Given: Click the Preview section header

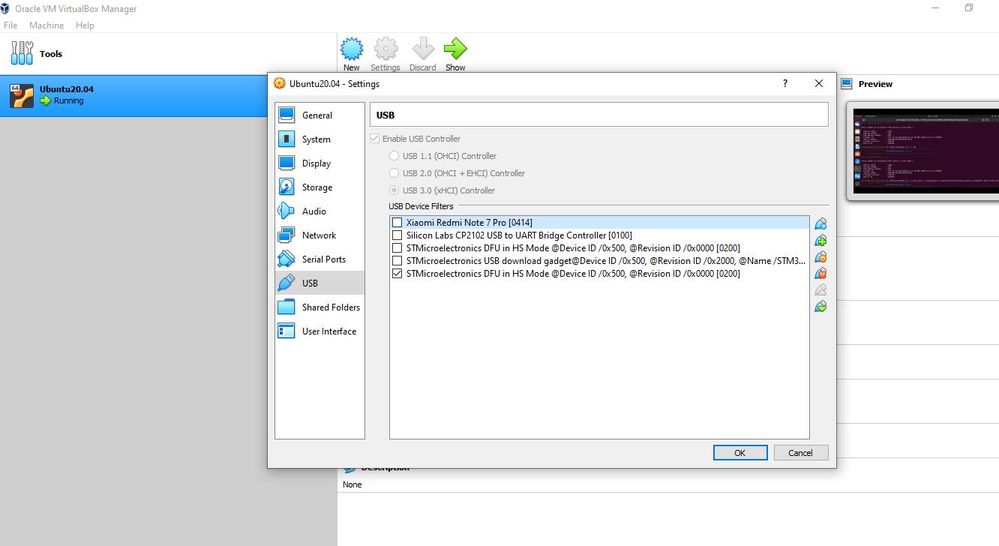Looking at the screenshot, I should [875, 83].
